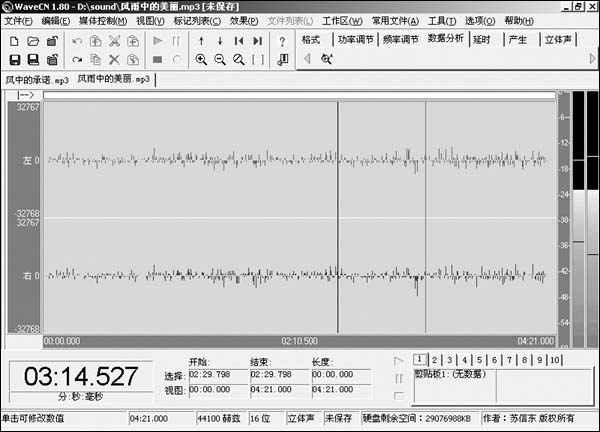Click the Help question mark icon
The height and width of the screenshot is (432, 600).
[x=283, y=41]
